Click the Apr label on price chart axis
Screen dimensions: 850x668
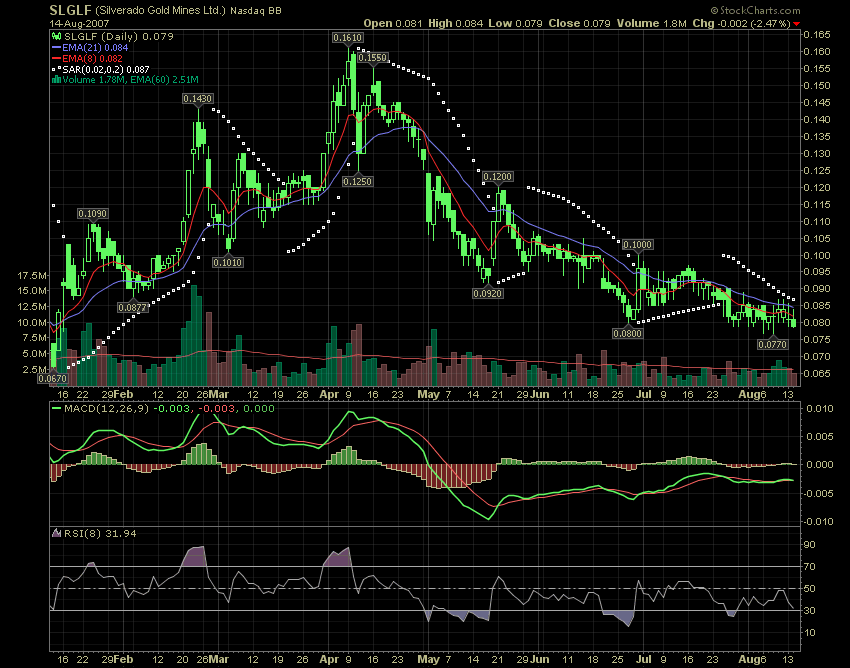point(329,394)
